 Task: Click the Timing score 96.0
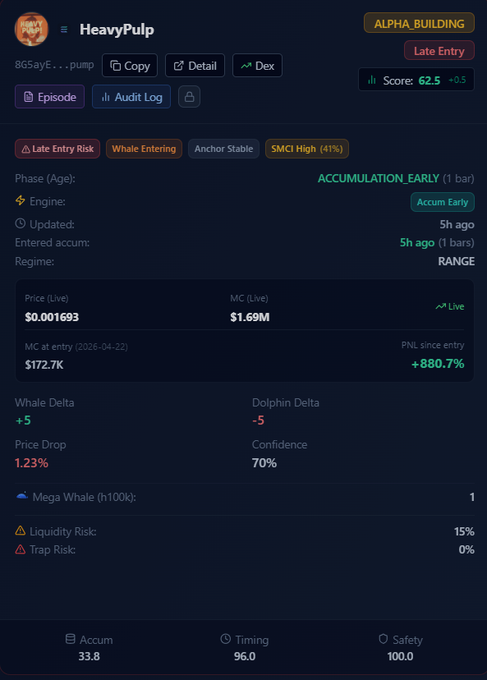coord(245,656)
